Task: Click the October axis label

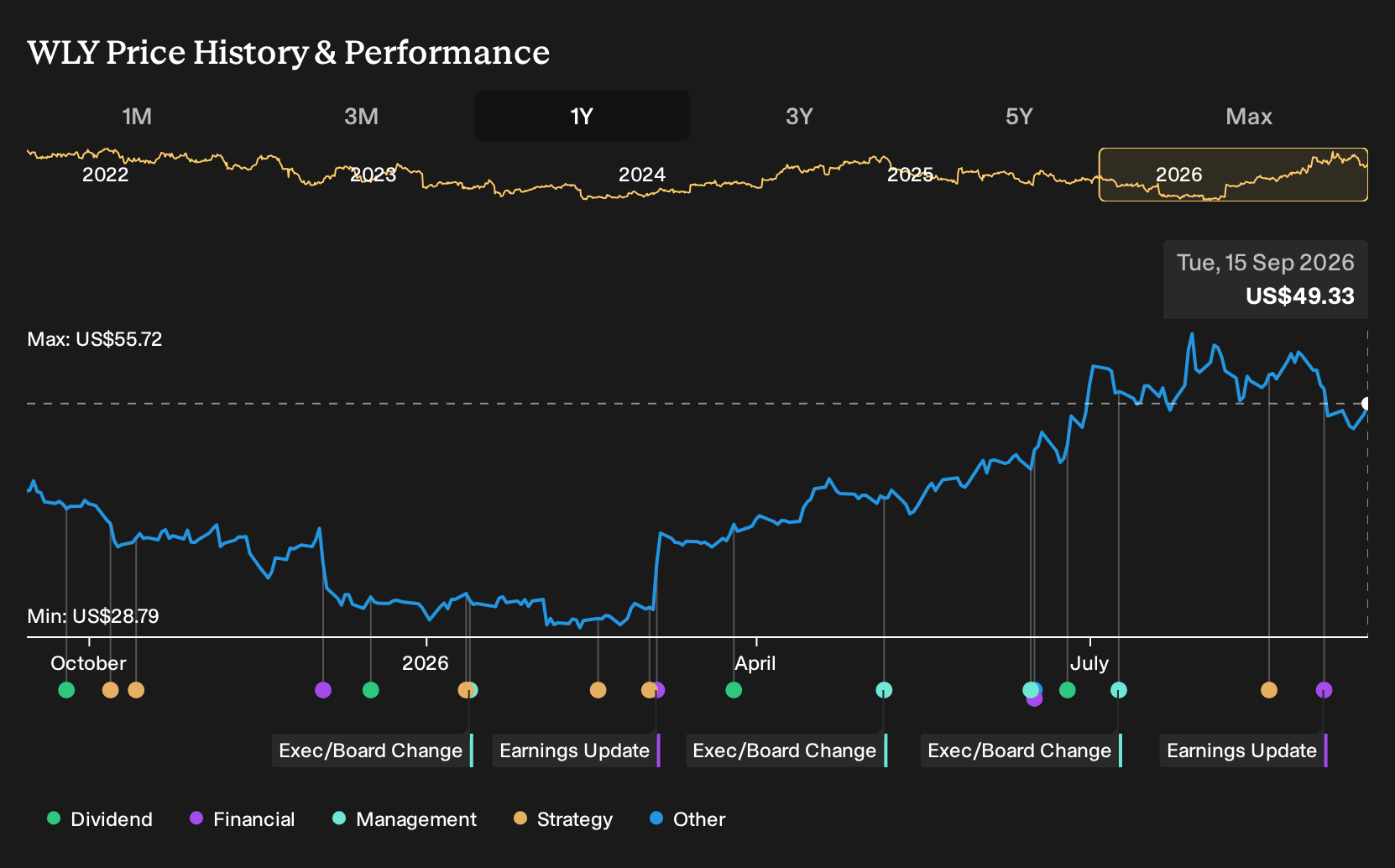Action: tap(88, 663)
